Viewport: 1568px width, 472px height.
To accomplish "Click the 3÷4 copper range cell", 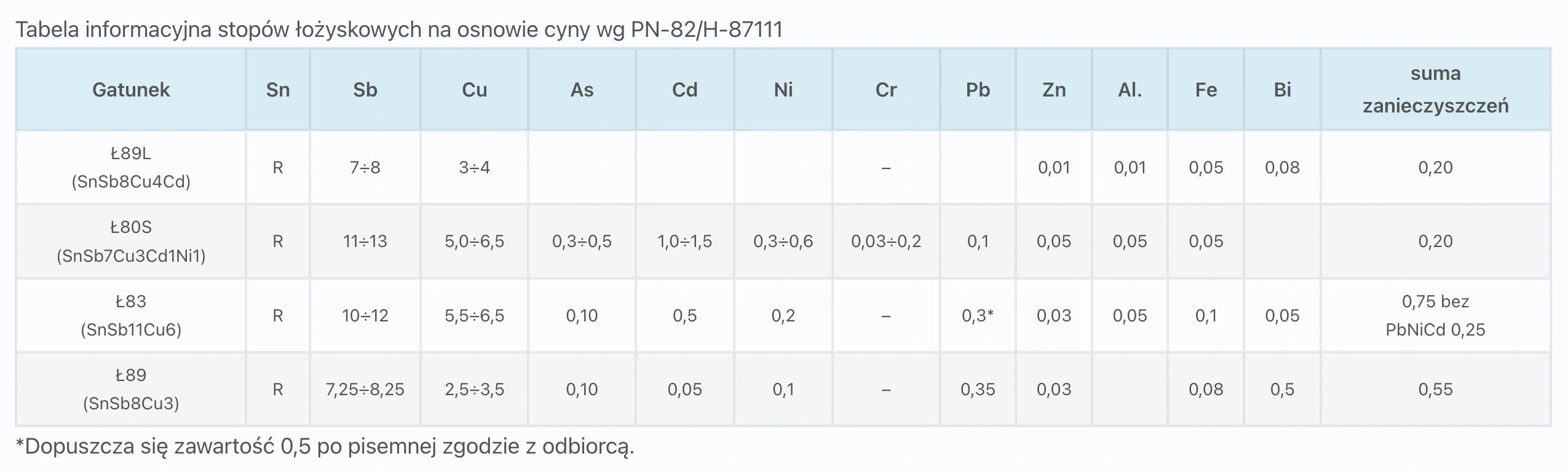I will pos(474,167).
